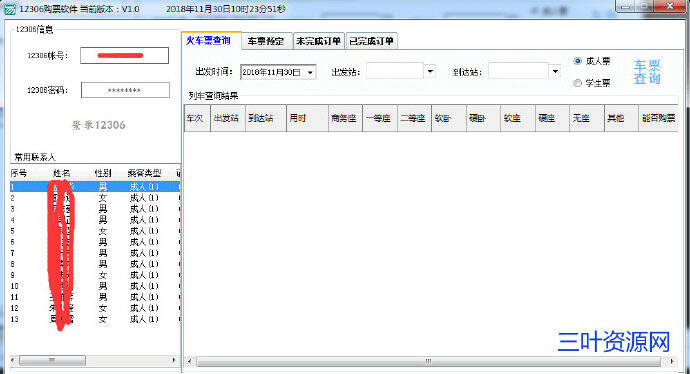Focus the 12306密码 input field
This screenshot has width=690, height=374.
(x=125, y=90)
